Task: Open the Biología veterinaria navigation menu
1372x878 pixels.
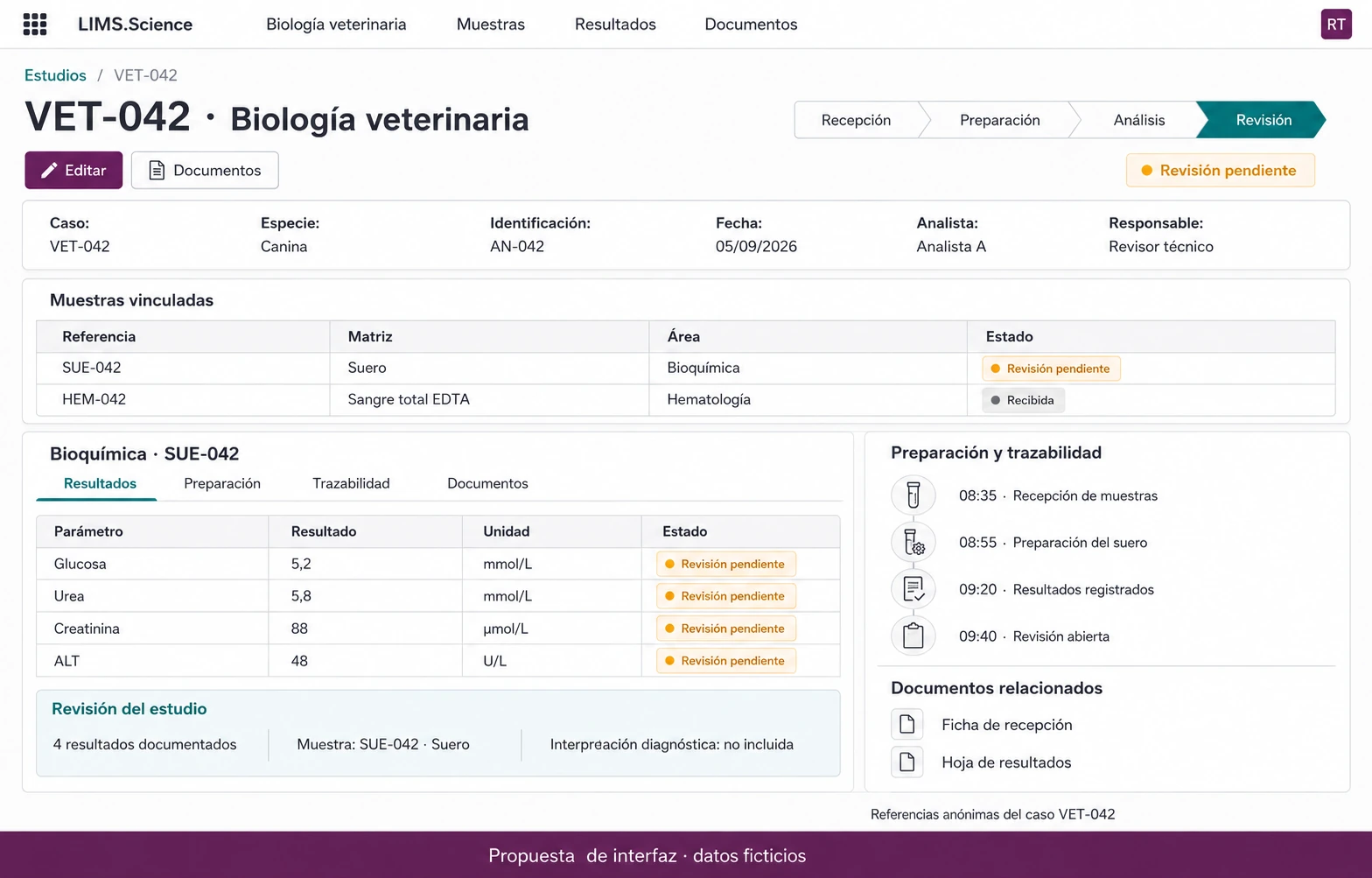Action: click(x=336, y=25)
